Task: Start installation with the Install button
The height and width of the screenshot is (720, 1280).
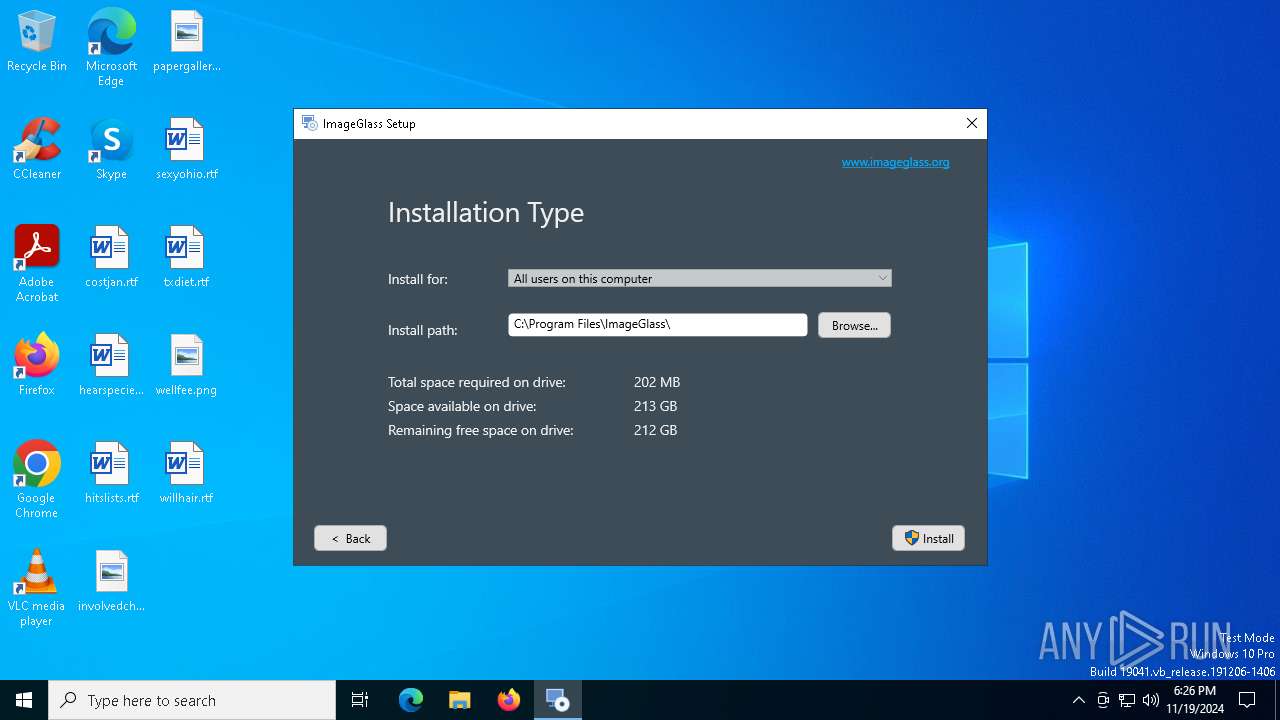Action: pyautogui.click(x=928, y=538)
